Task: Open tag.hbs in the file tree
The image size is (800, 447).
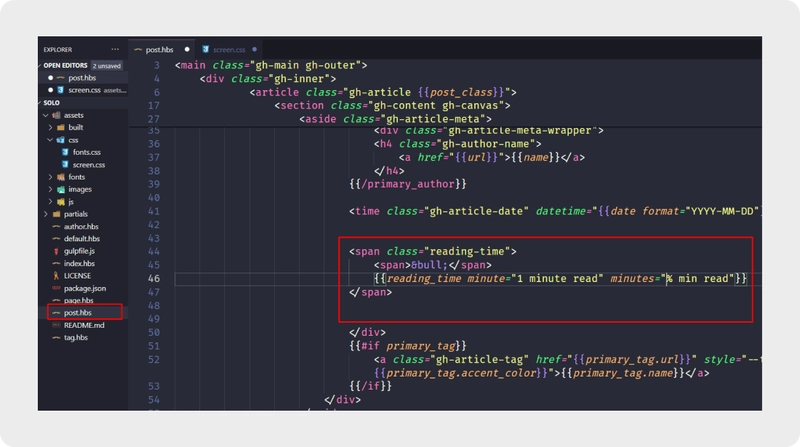Action: click(76, 338)
